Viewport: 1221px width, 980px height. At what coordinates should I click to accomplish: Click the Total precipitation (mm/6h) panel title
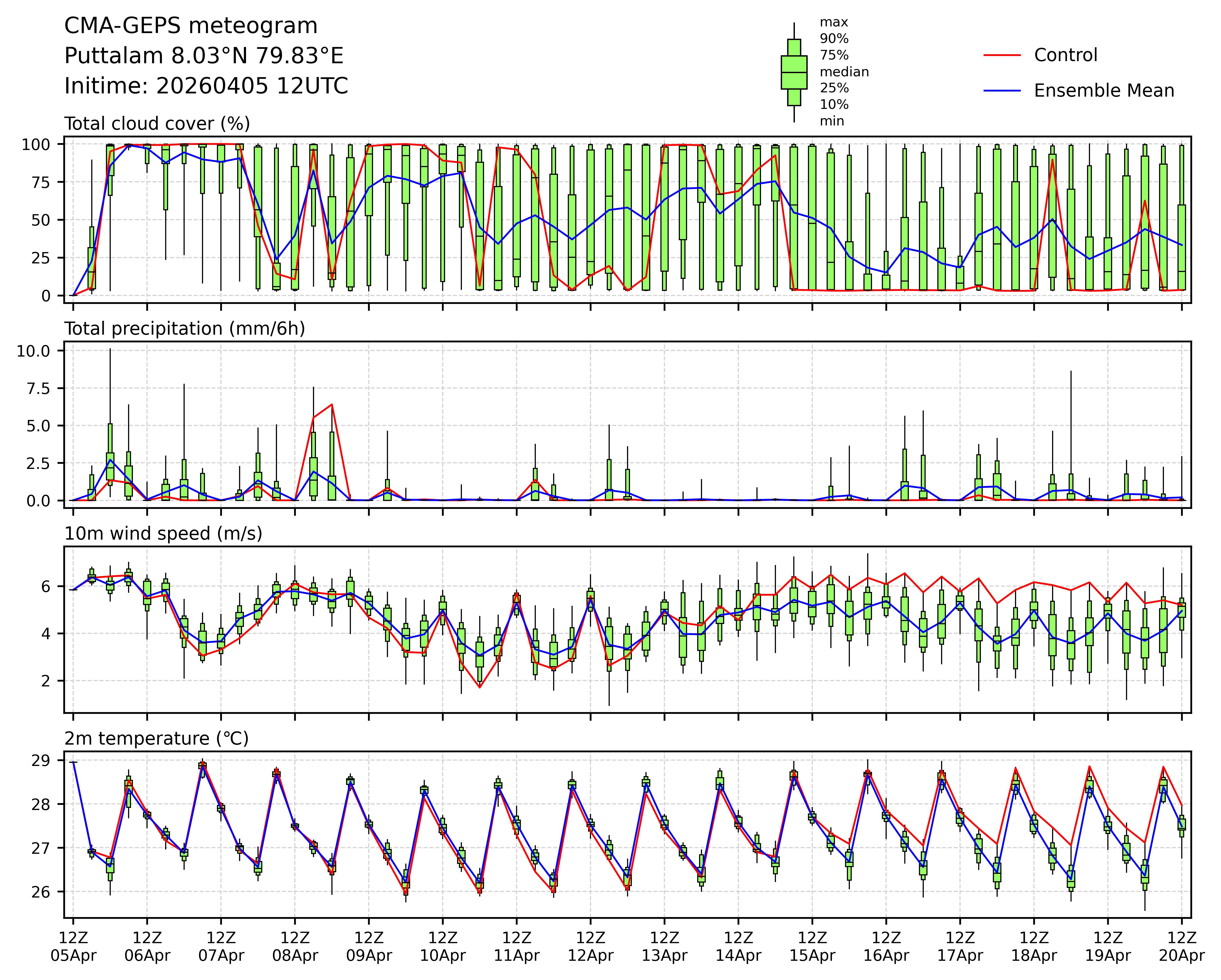(185, 329)
